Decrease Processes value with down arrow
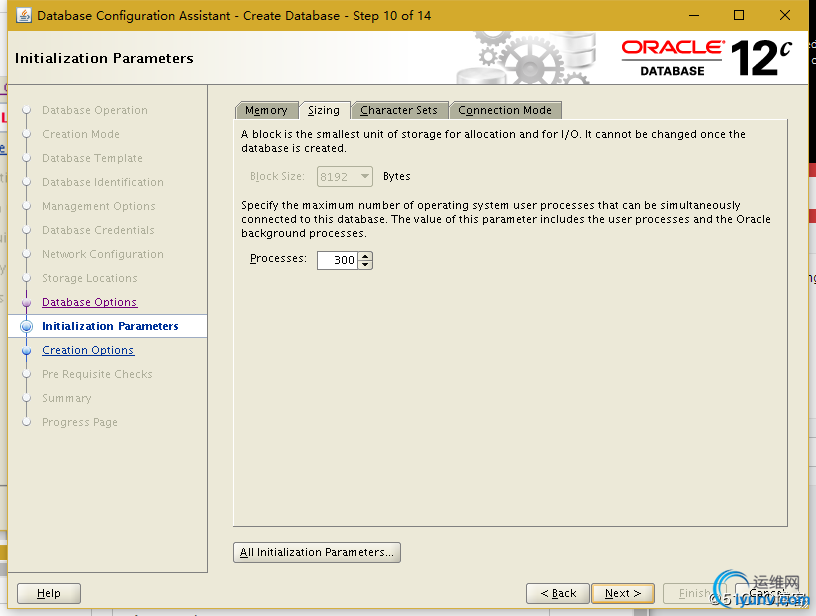Viewport: 816px width, 616px height. (x=365, y=264)
